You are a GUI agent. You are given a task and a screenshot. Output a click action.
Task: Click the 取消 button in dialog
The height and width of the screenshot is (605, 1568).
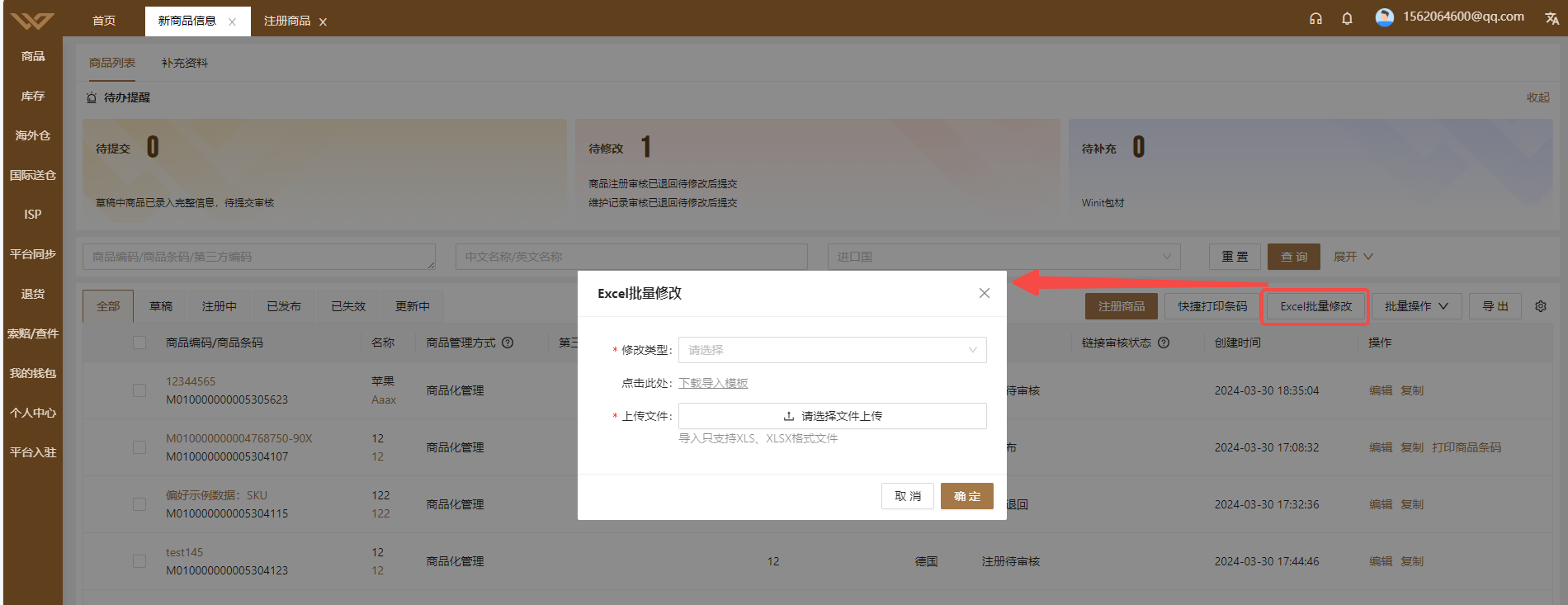point(907,496)
